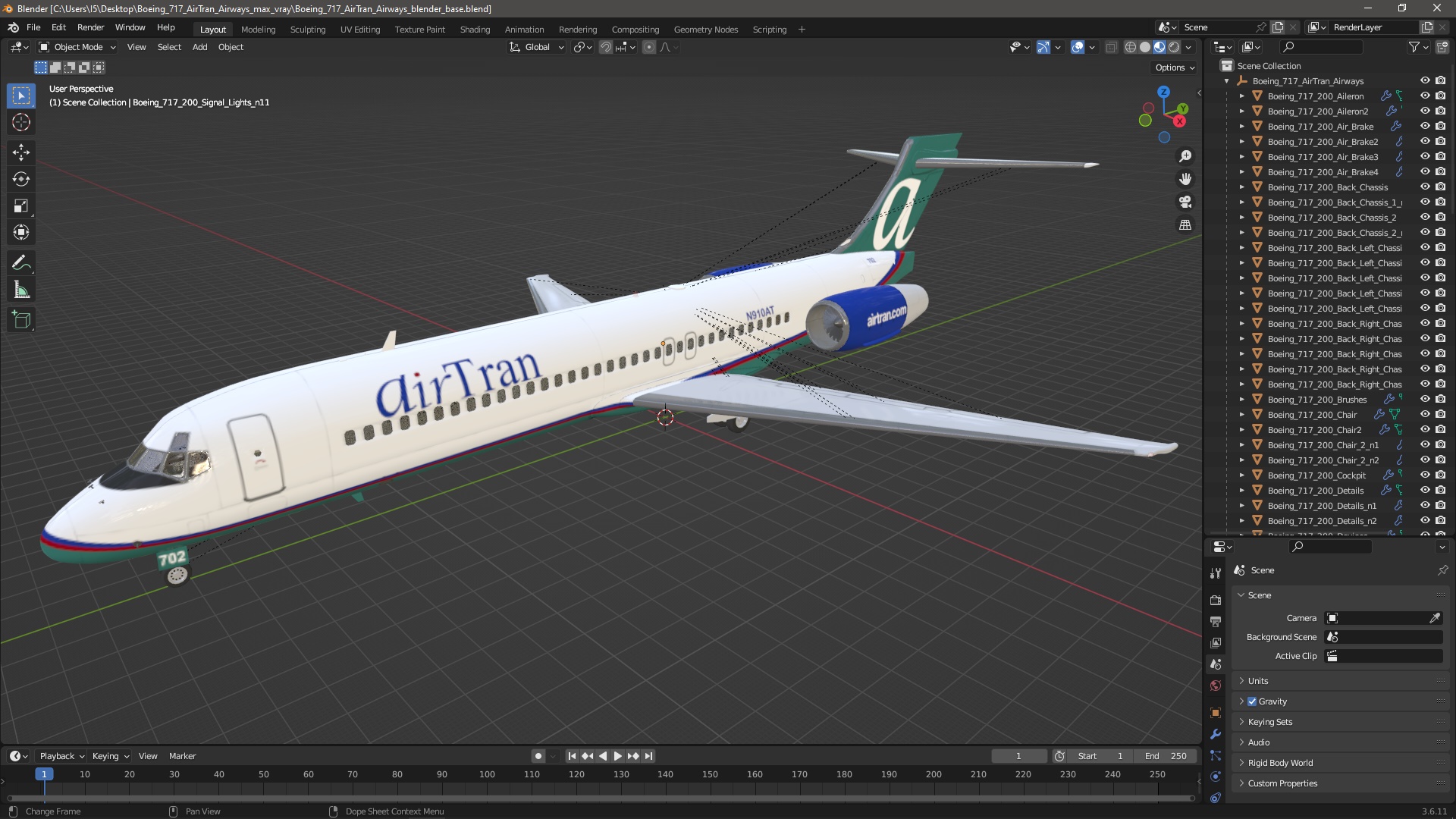Screen dimensions: 1456x819
Task: Open the Particles properties tab
Action: 1216,755
